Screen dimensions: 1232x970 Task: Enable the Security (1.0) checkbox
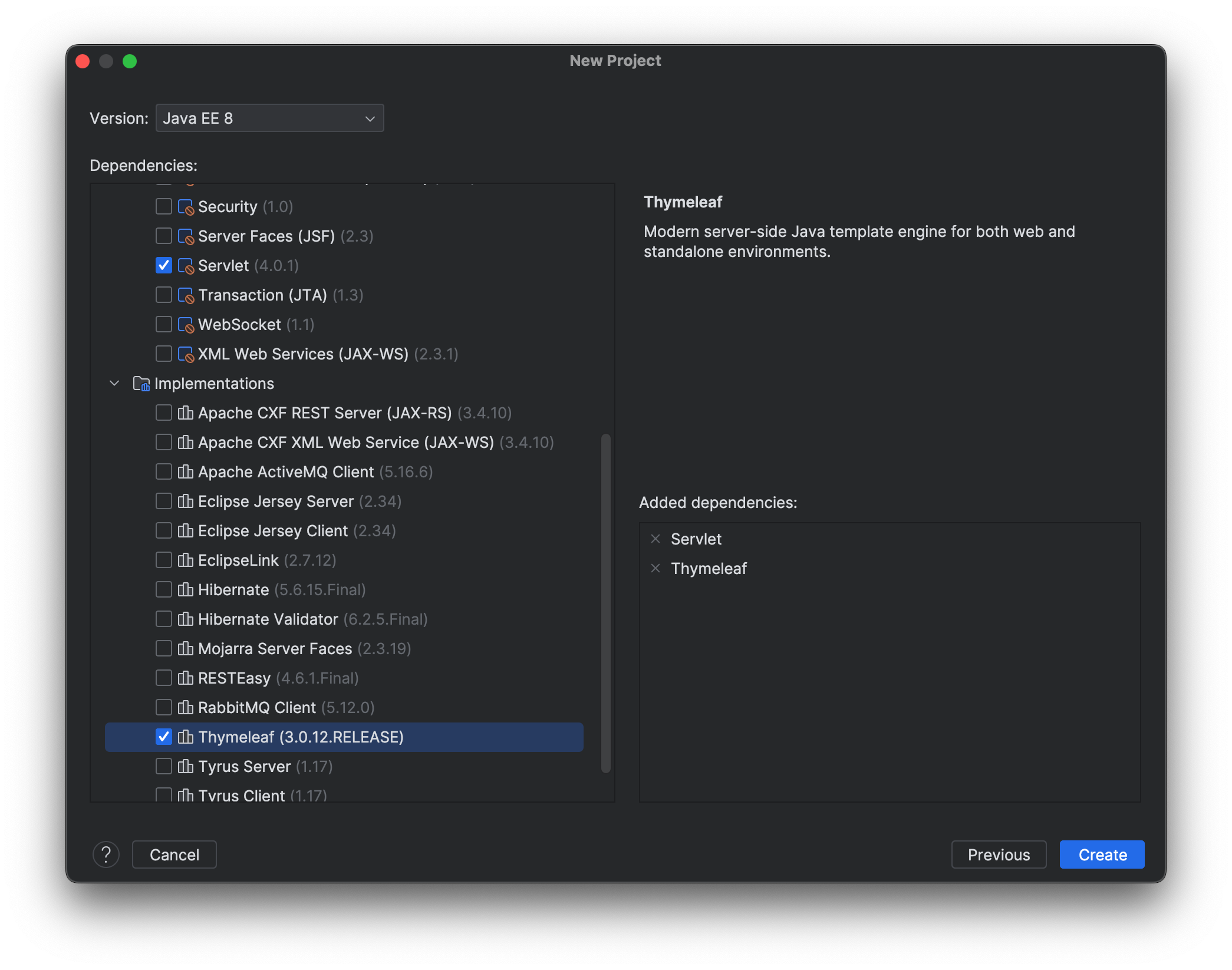point(163,206)
